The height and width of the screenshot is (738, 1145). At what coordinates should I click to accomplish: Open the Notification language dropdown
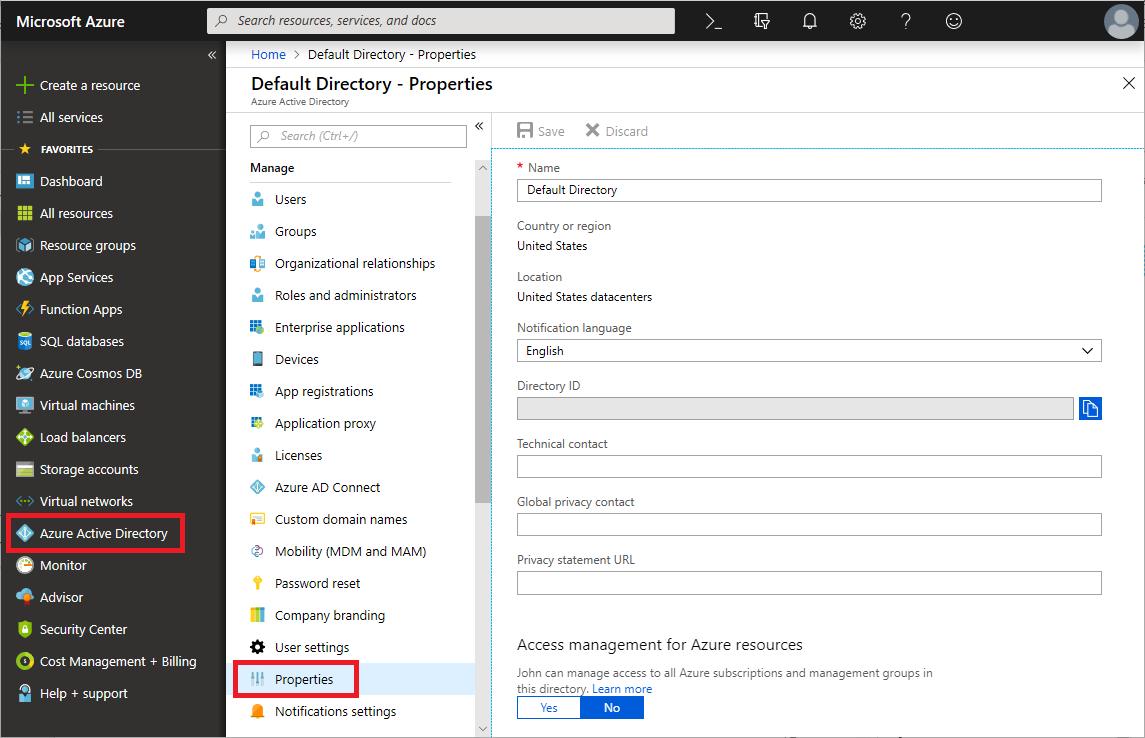(809, 350)
